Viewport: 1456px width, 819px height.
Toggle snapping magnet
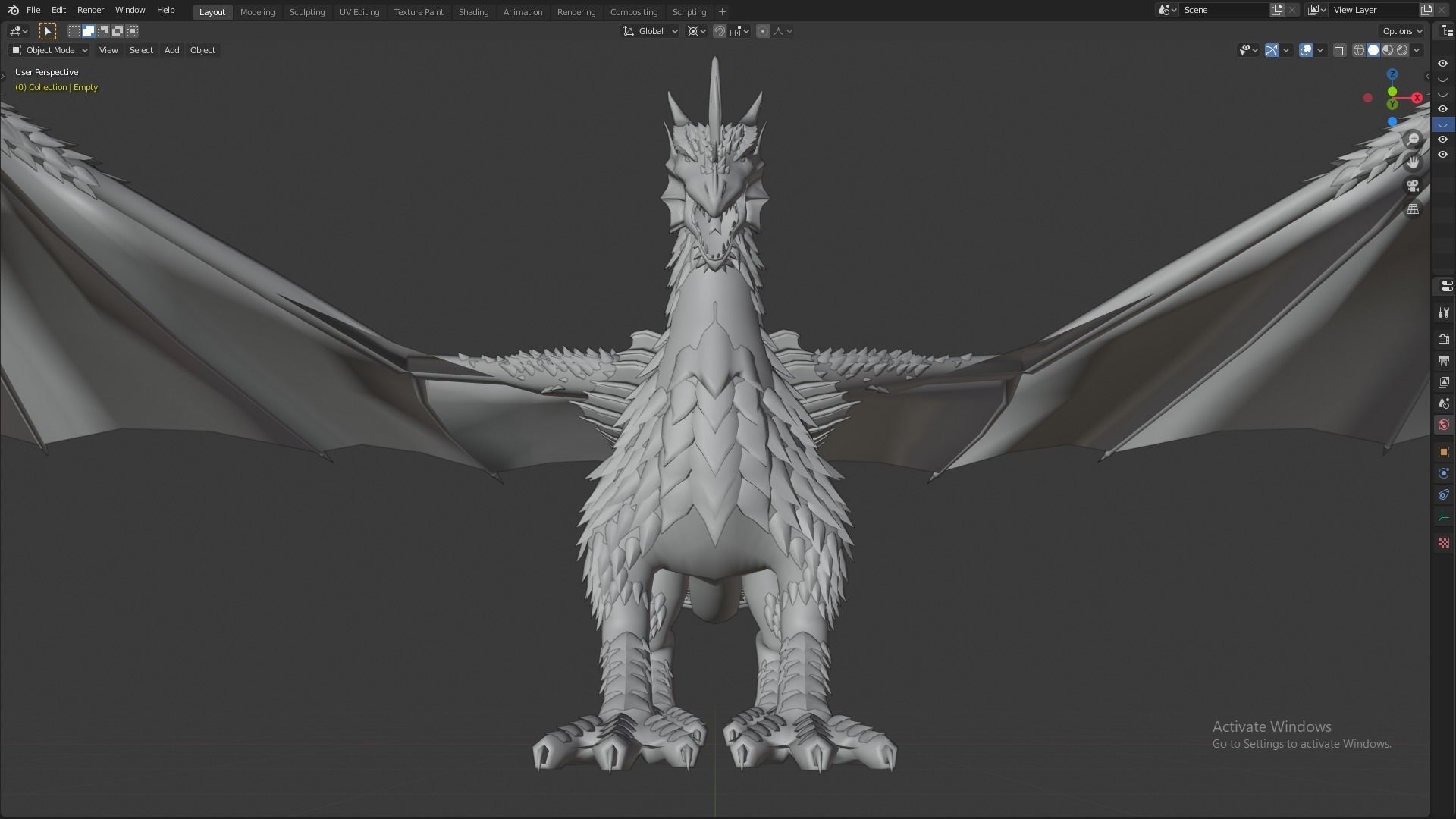click(x=720, y=31)
